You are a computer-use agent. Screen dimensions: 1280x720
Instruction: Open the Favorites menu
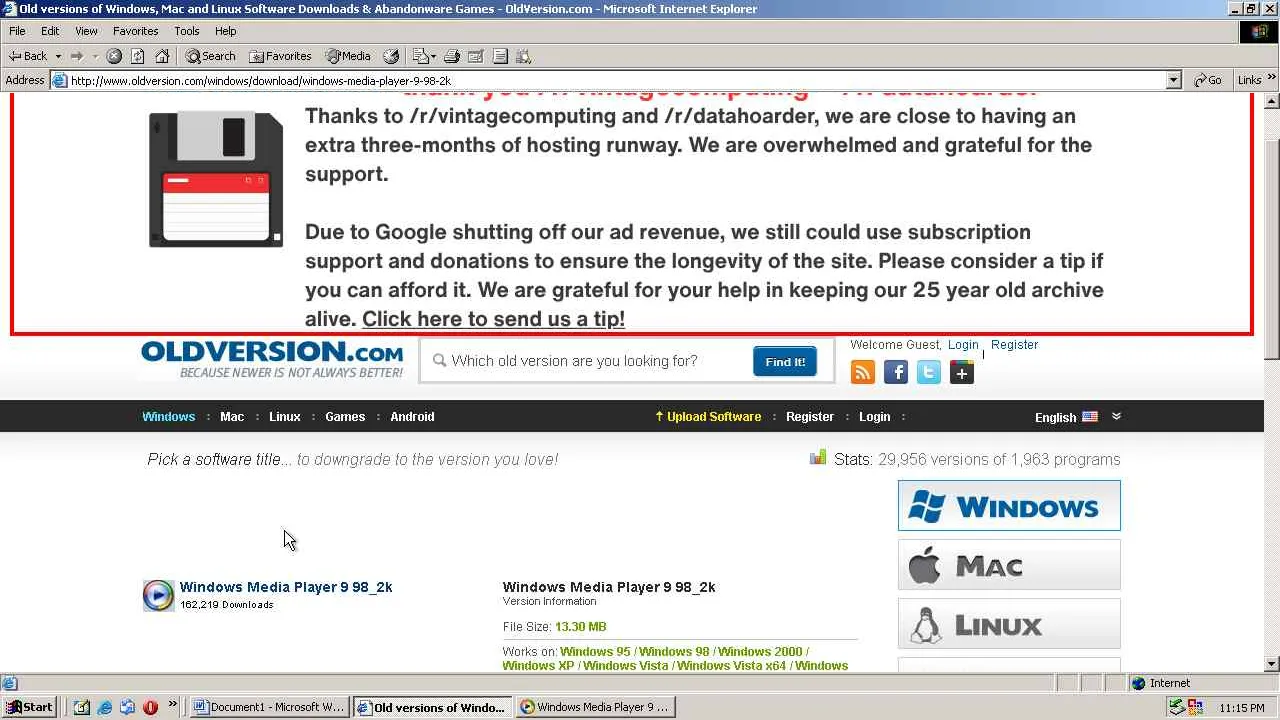click(135, 31)
